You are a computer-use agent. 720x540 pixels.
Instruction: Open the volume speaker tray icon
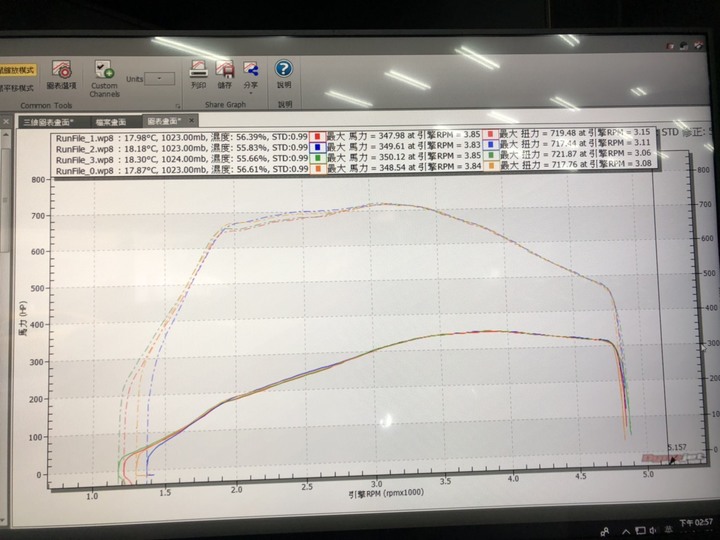653,530
